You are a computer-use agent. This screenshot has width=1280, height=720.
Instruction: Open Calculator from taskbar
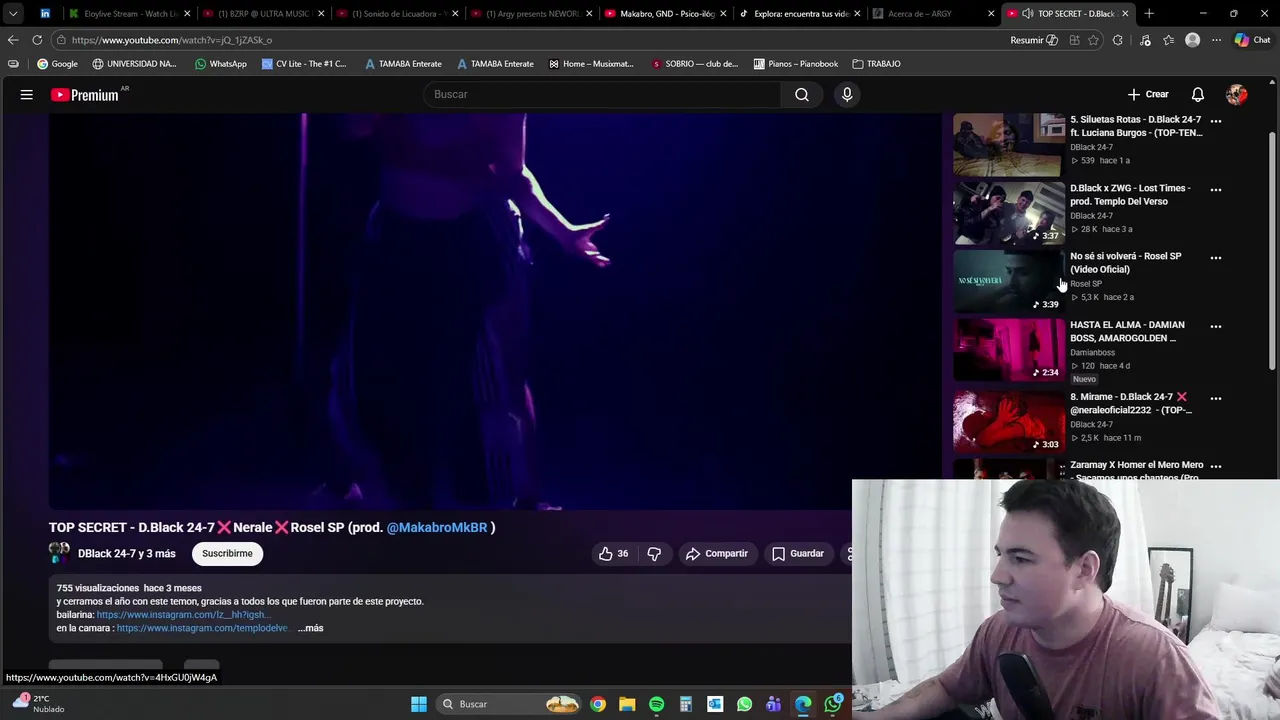(x=685, y=704)
